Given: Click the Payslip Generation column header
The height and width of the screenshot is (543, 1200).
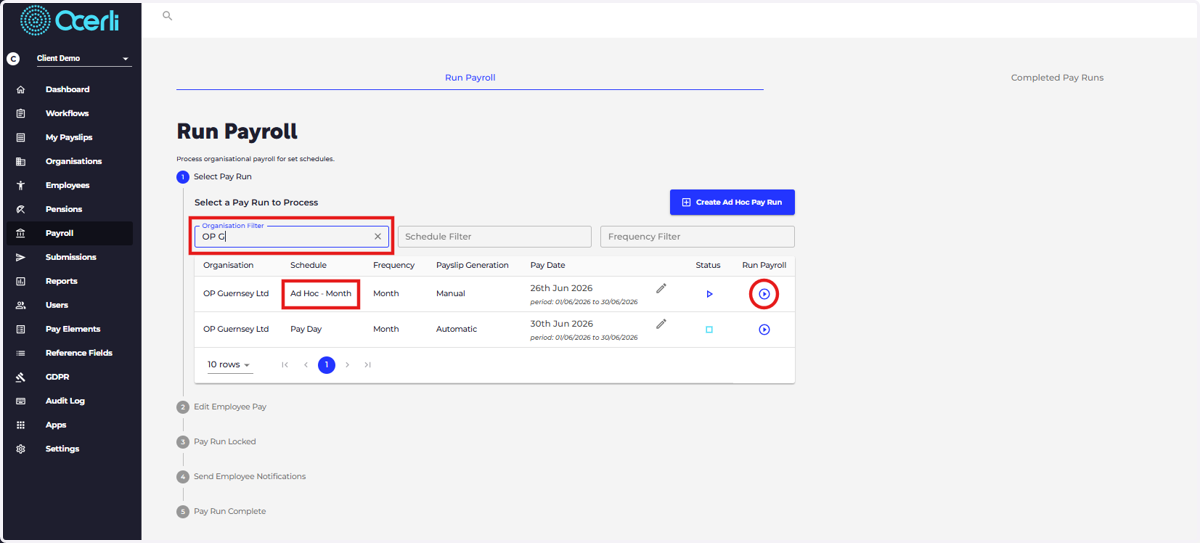Looking at the screenshot, I should pyautogui.click(x=472, y=265).
